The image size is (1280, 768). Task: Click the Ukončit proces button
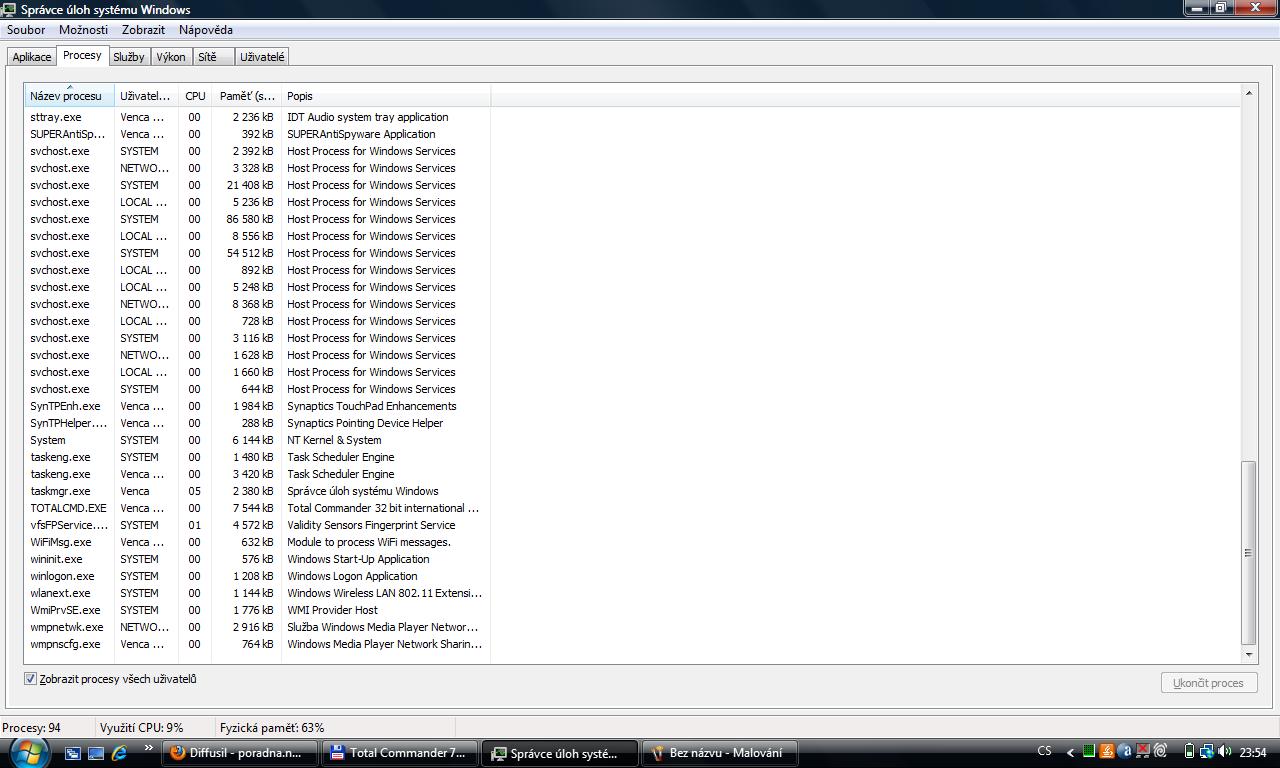(x=1208, y=683)
